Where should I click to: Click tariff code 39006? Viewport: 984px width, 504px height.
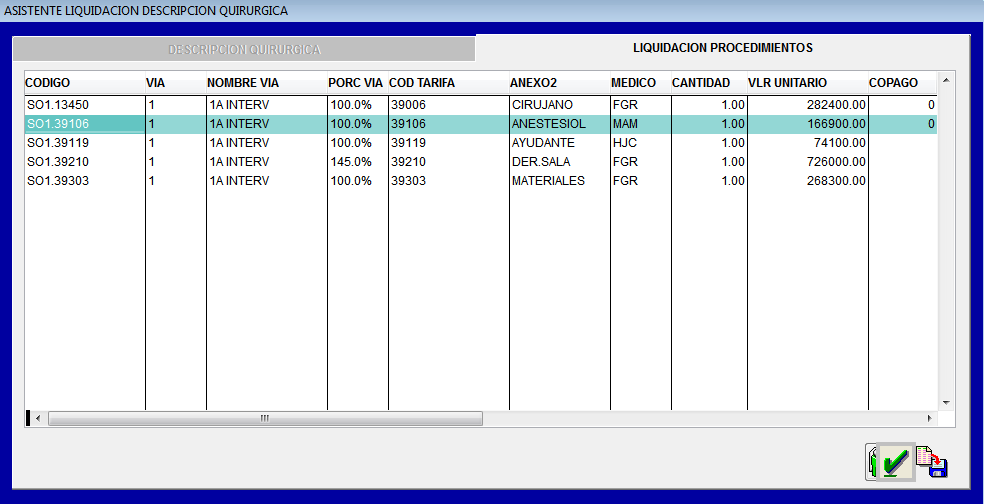(x=449, y=105)
